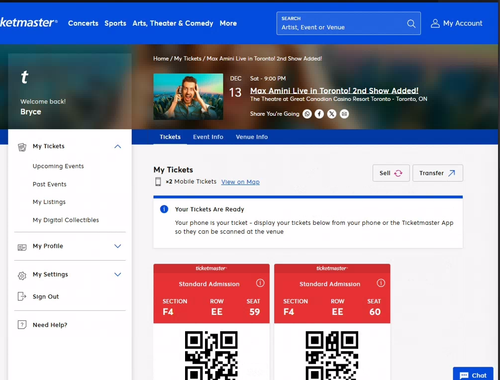Click the Sign Out door icon
500x380 pixels.
pos(22,296)
